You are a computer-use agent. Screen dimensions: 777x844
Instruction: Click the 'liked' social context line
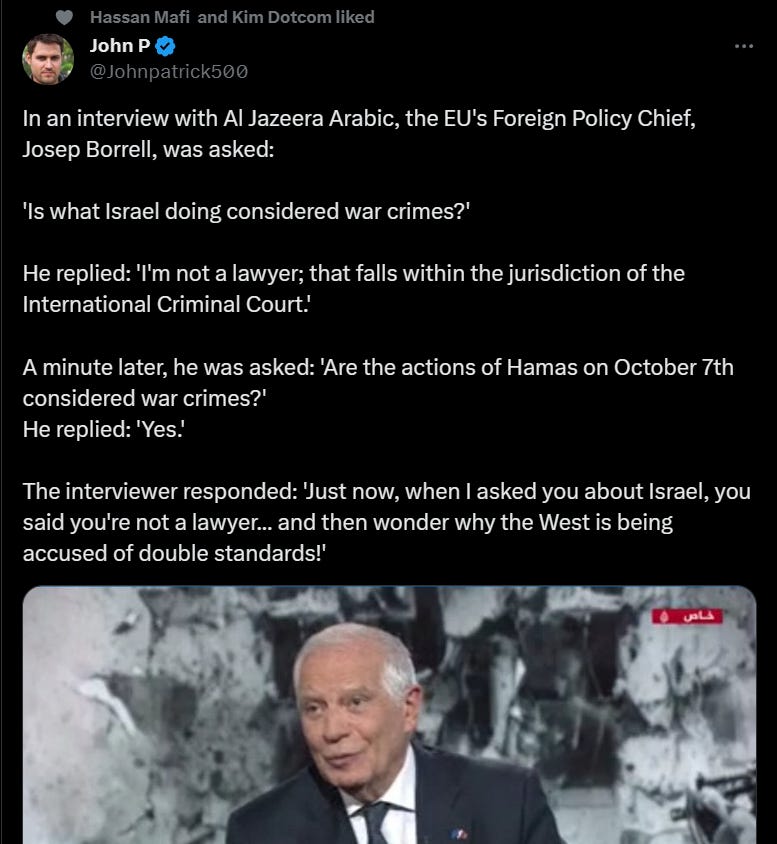coord(232,17)
